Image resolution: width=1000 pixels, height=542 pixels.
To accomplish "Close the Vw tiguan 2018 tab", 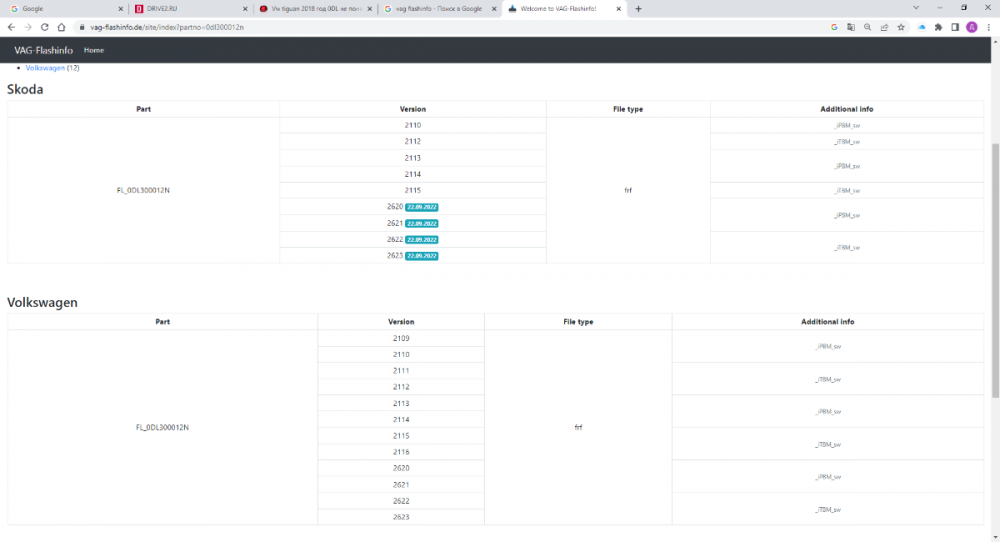I will pyautogui.click(x=369, y=9).
